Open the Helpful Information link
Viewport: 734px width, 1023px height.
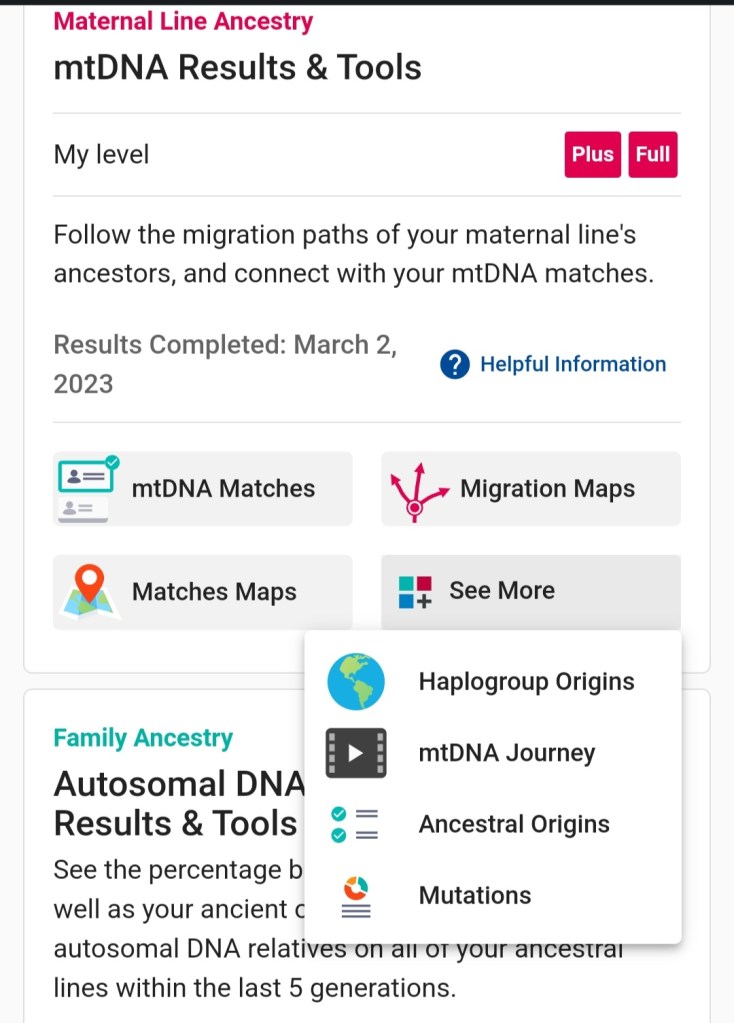coord(573,364)
